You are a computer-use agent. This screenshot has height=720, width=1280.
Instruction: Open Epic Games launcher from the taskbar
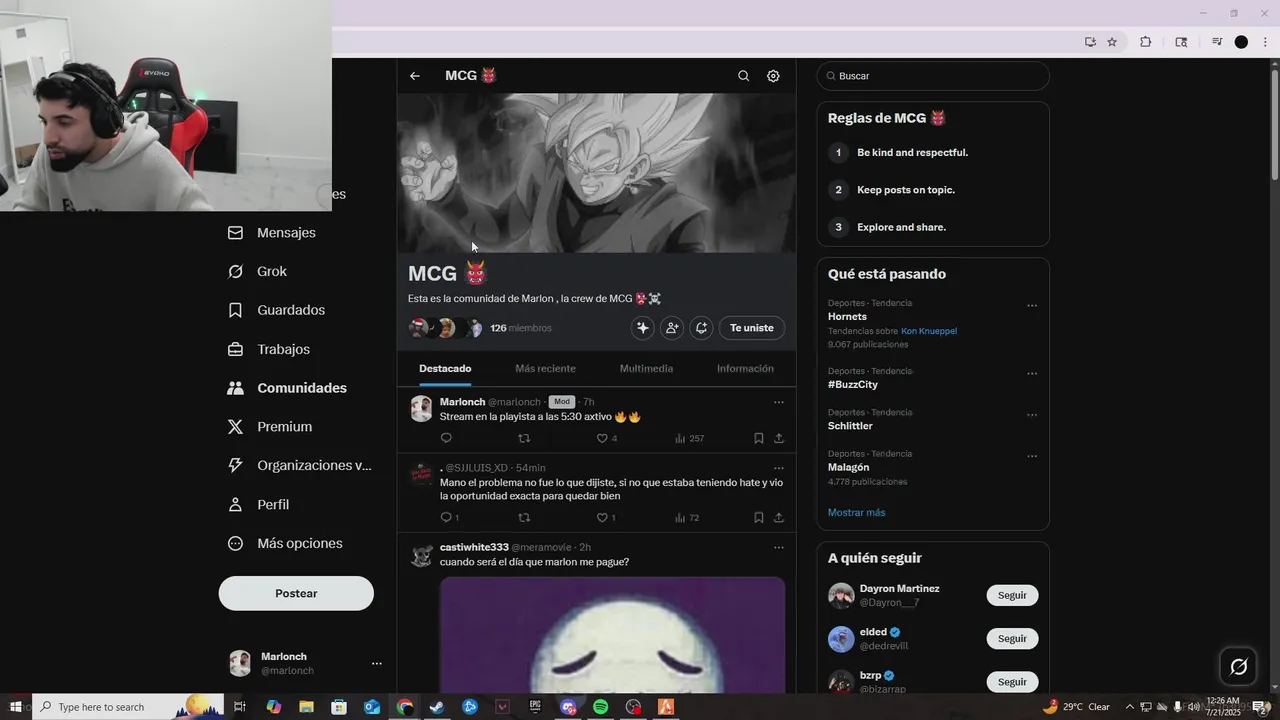535,707
